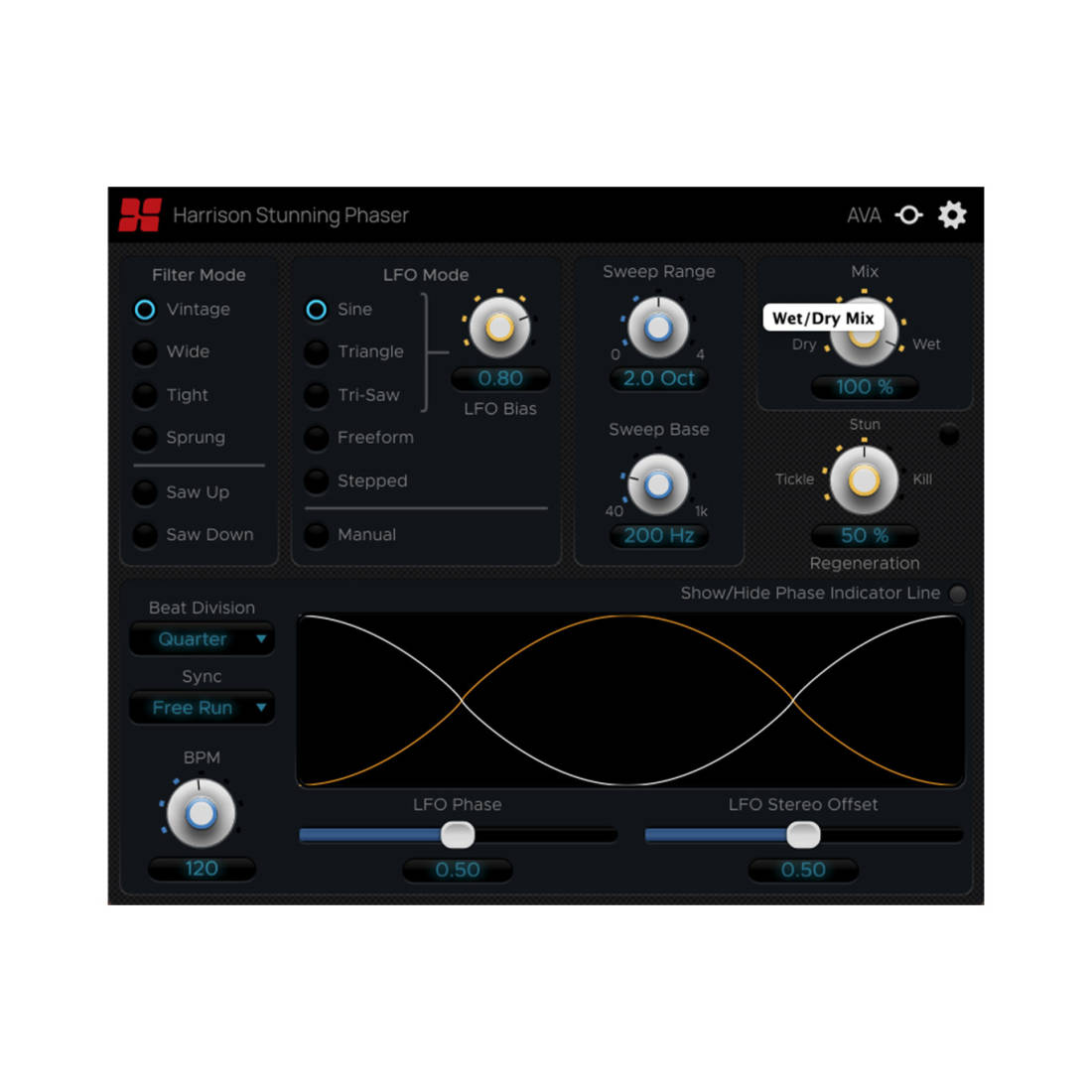Click the Stun indicator button

[x=948, y=434]
